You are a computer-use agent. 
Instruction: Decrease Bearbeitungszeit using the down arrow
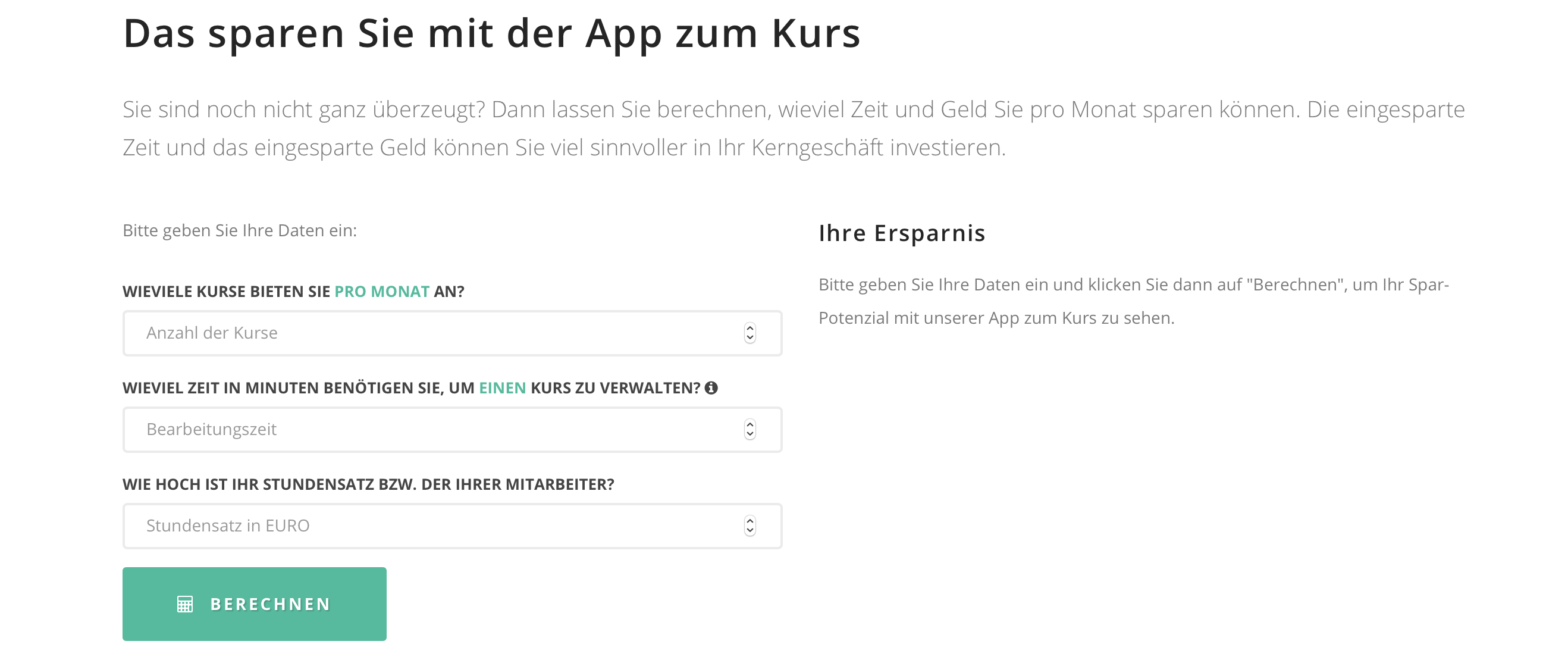click(x=750, y=434)
